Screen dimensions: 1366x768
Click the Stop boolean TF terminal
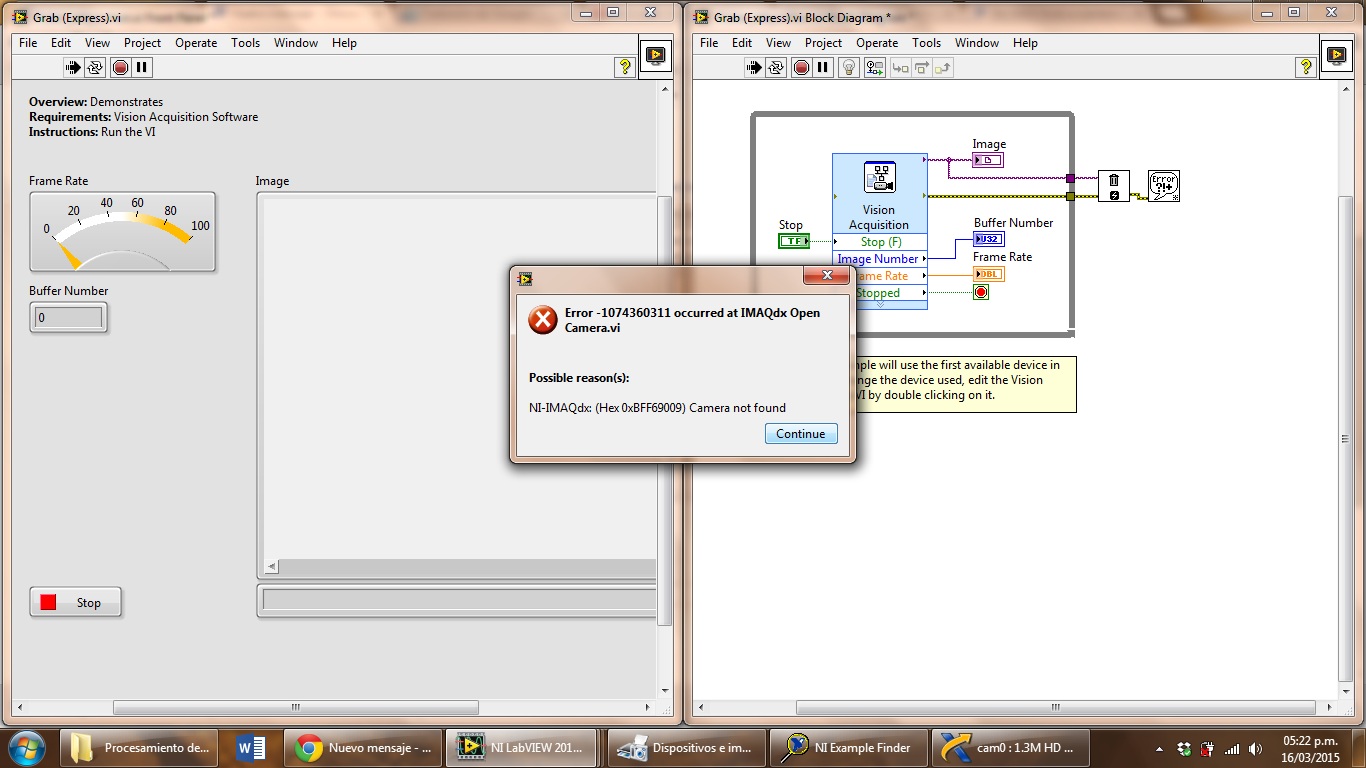794,241
